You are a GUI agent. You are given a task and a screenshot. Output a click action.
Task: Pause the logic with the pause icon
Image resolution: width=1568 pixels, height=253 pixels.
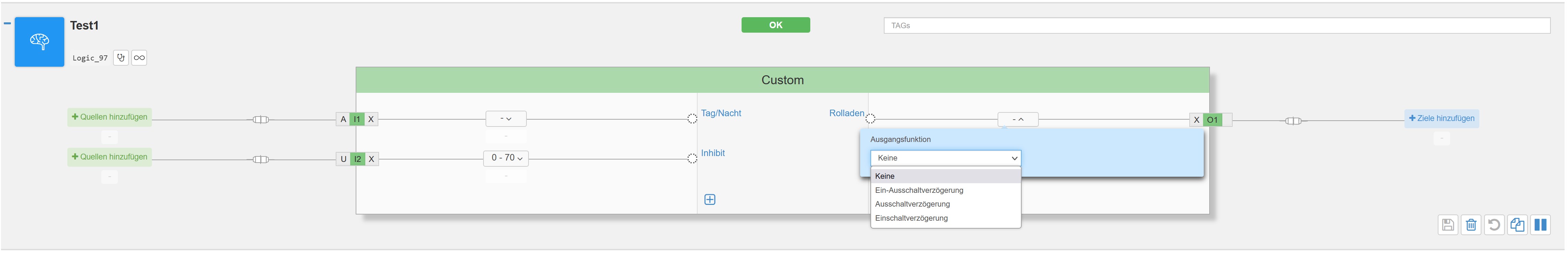point(1541,225)
